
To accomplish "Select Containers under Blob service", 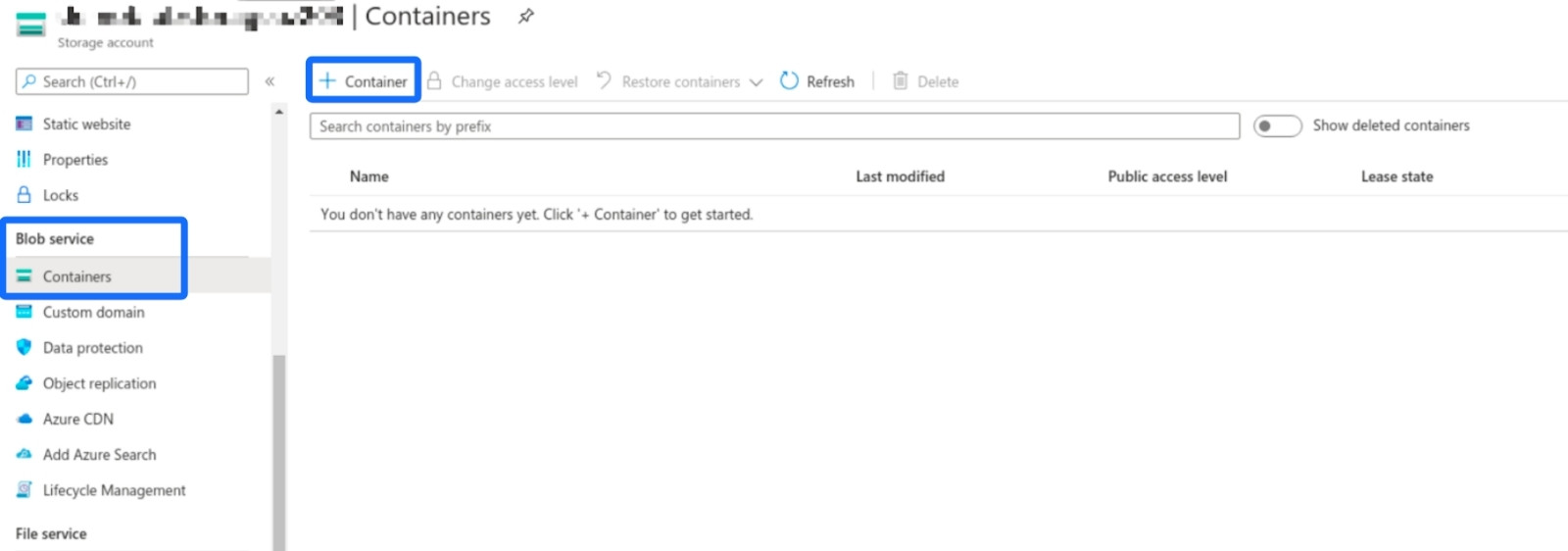I will pyautogui.click(x=76, y=276).
